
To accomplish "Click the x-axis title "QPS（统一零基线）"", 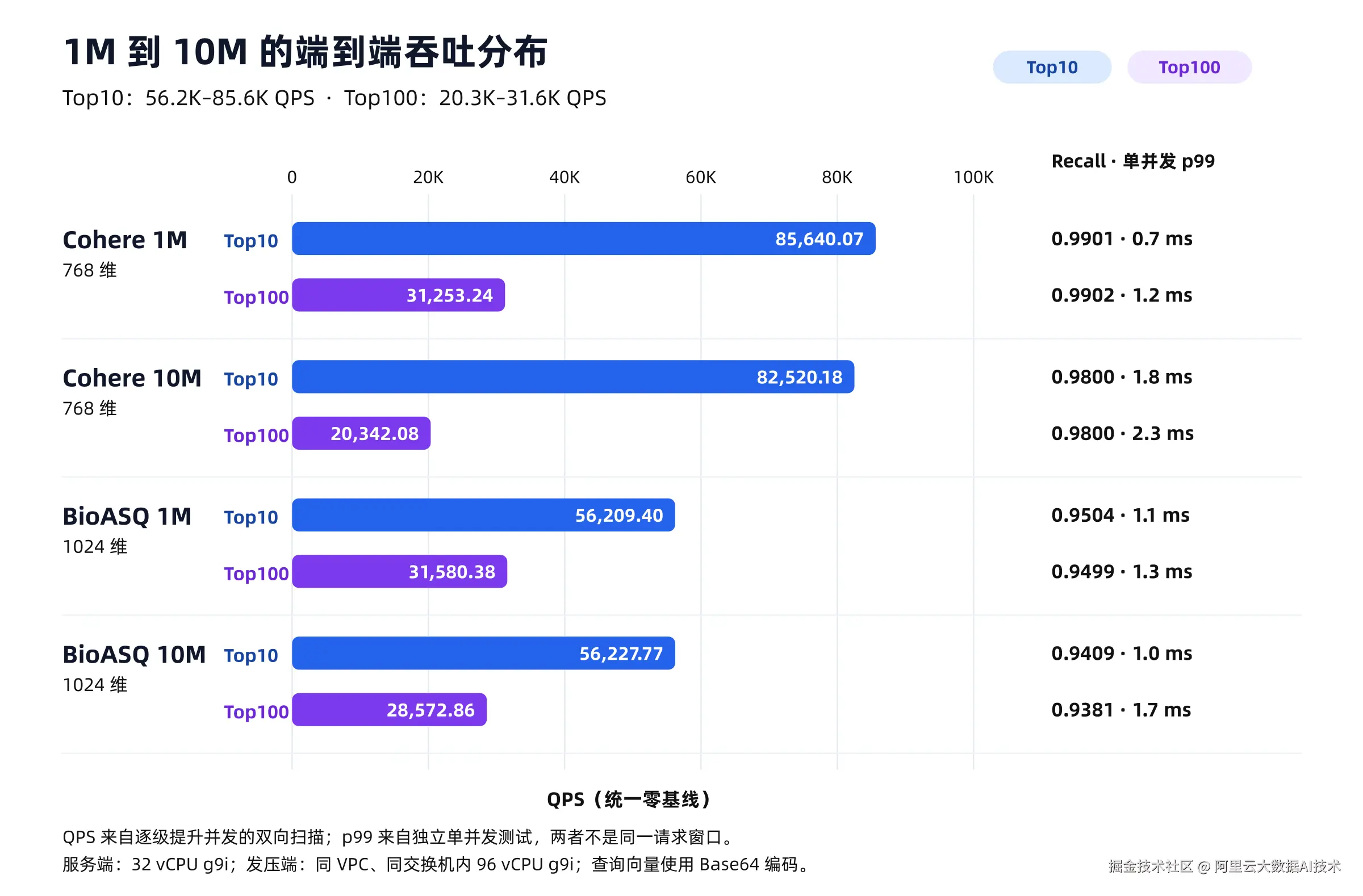I will click(629, 800).
